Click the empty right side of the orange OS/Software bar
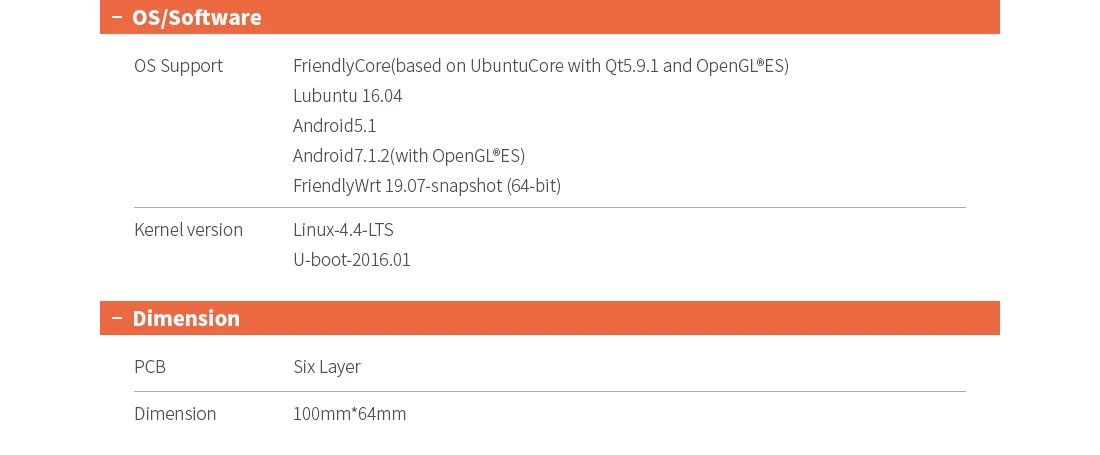 coord(800,17)
